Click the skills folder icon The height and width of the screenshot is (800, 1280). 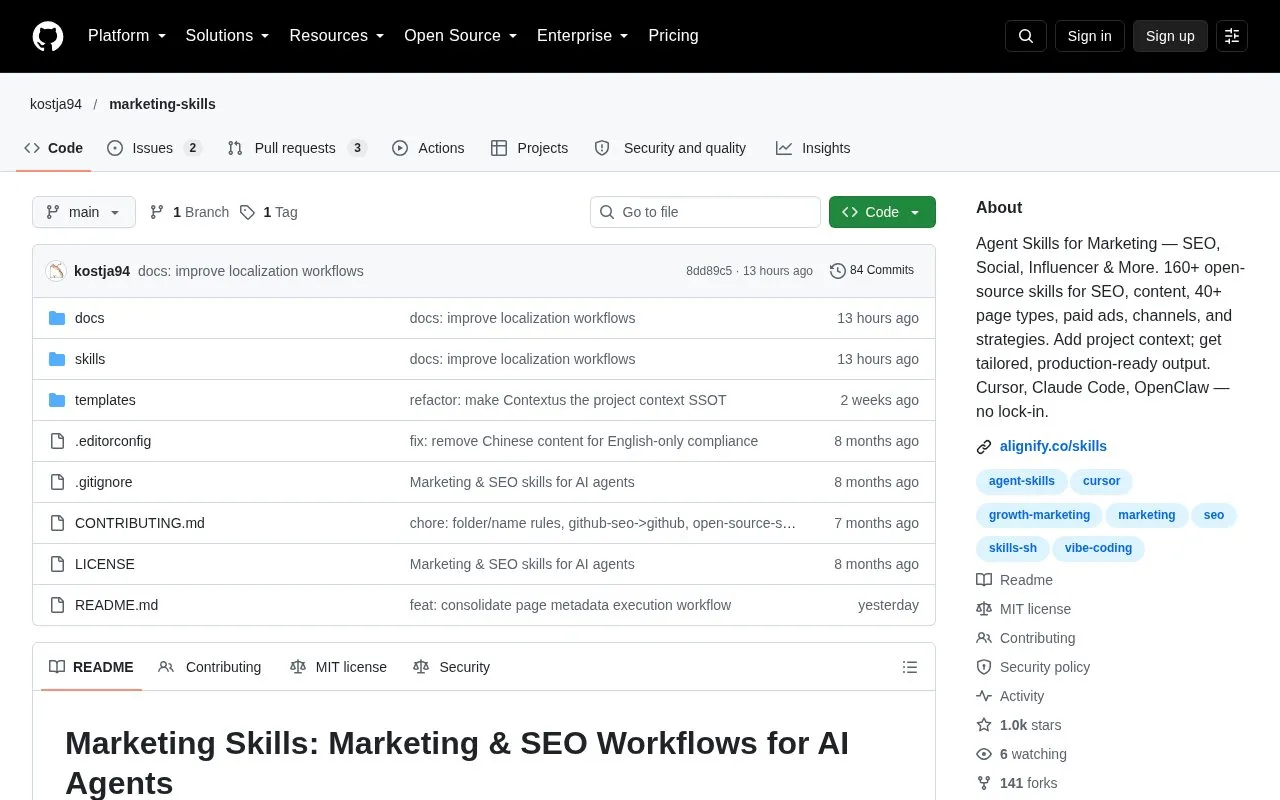tap(57, 359)
